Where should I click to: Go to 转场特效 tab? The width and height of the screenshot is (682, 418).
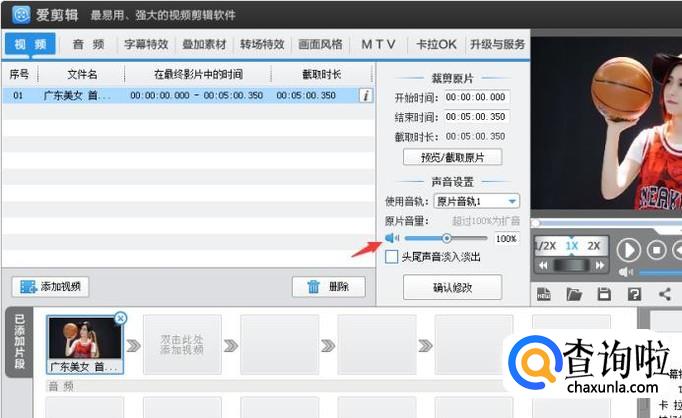[262, 44]
